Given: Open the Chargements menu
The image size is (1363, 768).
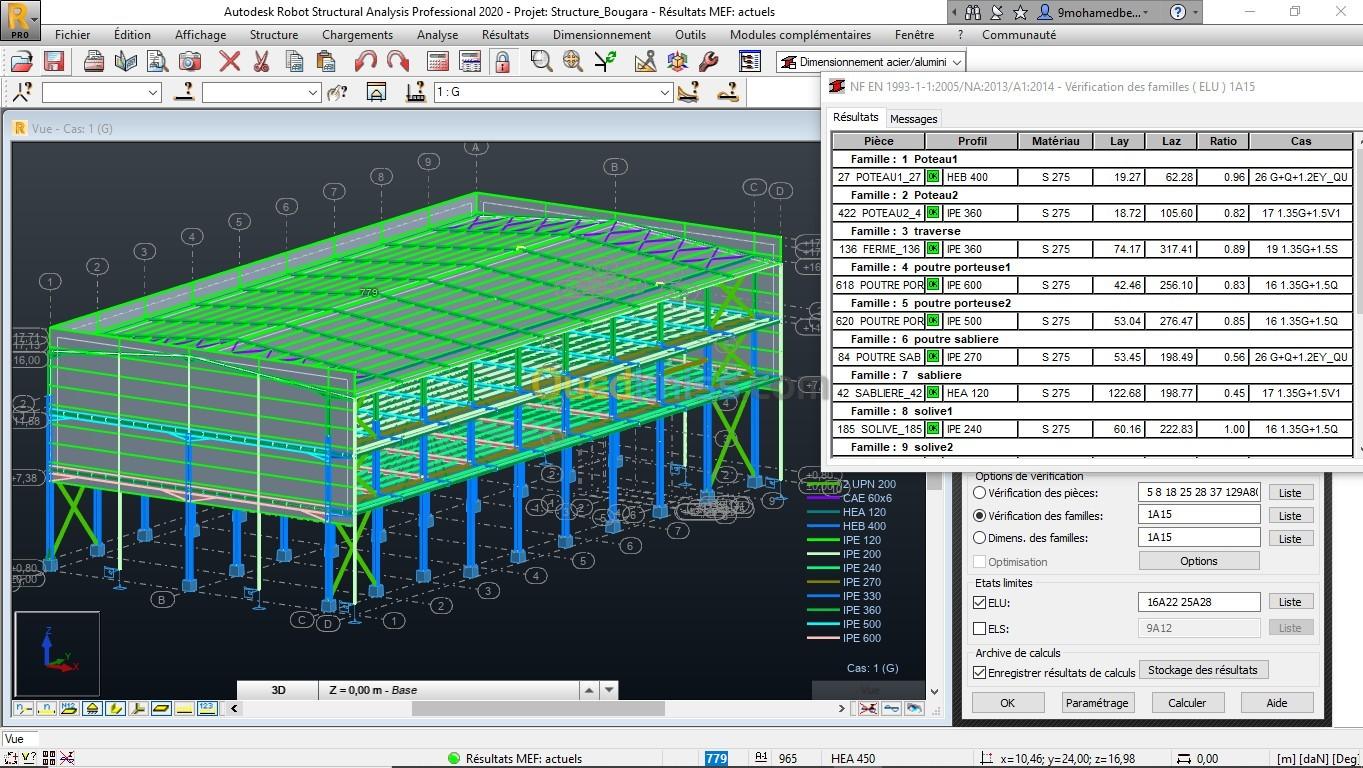Looking at the screenshot, I should tap(357, 34).
